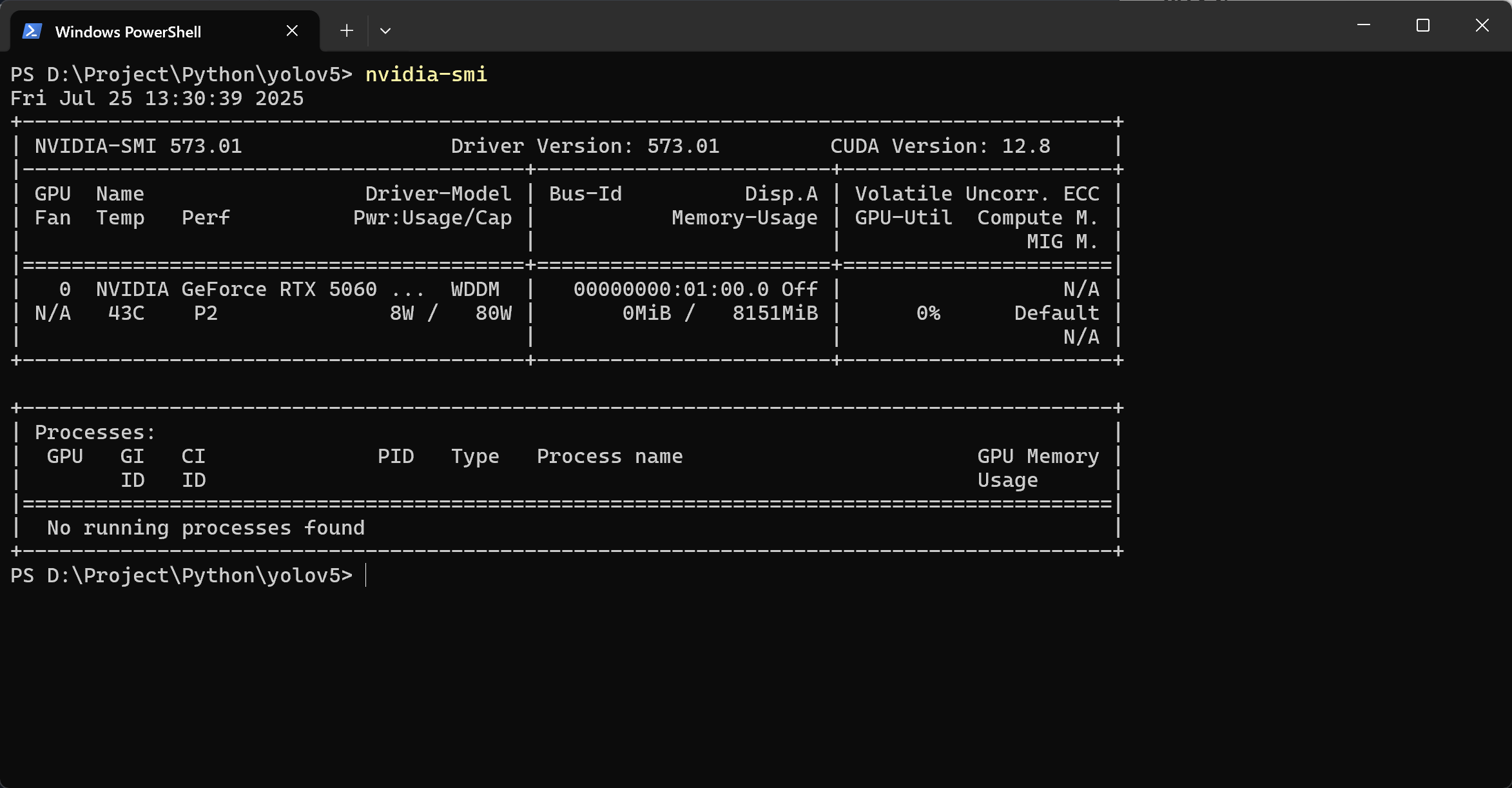
Task: Click the bus ID "00000000:01:00.0"
Action: 671,290
